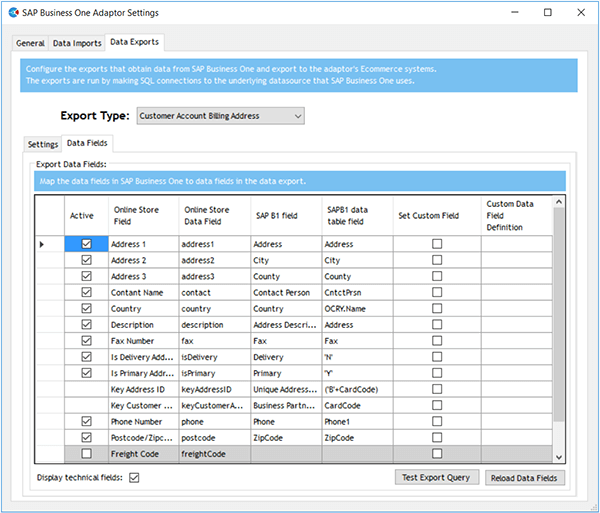Toggle Active checkbox for Phone Number row
This screenshot has height=513, width=600.
click(86, 422)
